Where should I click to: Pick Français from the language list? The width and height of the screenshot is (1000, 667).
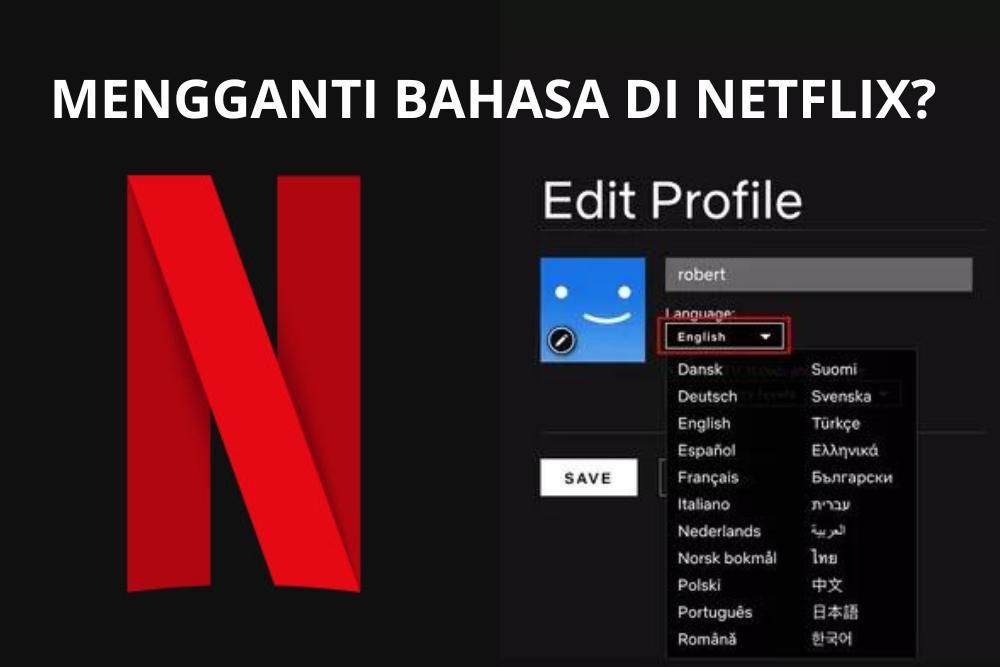[708, 478]
